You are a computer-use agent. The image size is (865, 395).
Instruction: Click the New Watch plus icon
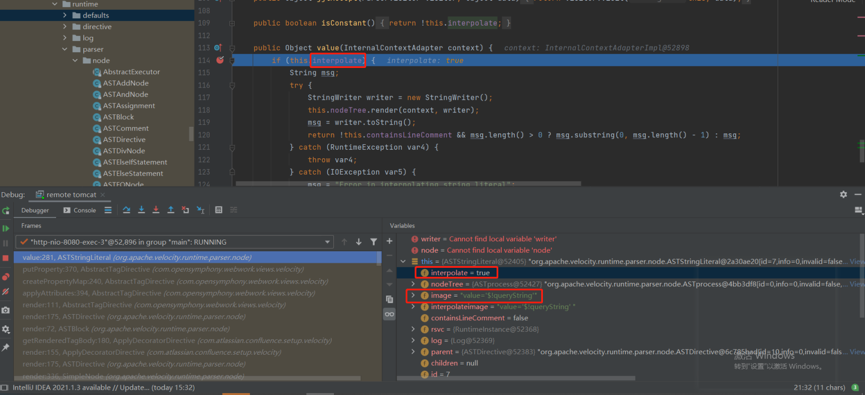coord(389,241)
